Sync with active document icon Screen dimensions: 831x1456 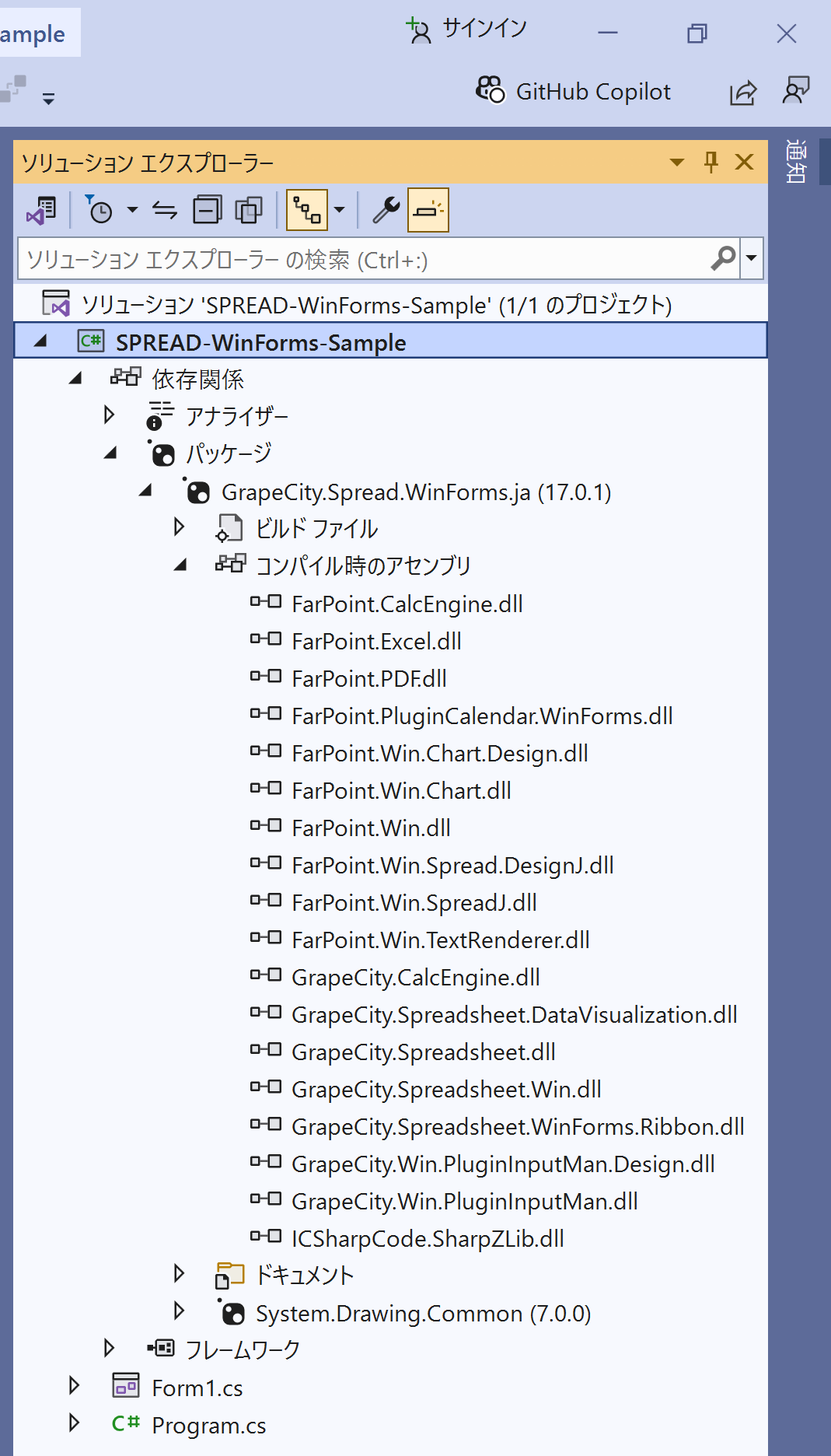pos(165,211)
